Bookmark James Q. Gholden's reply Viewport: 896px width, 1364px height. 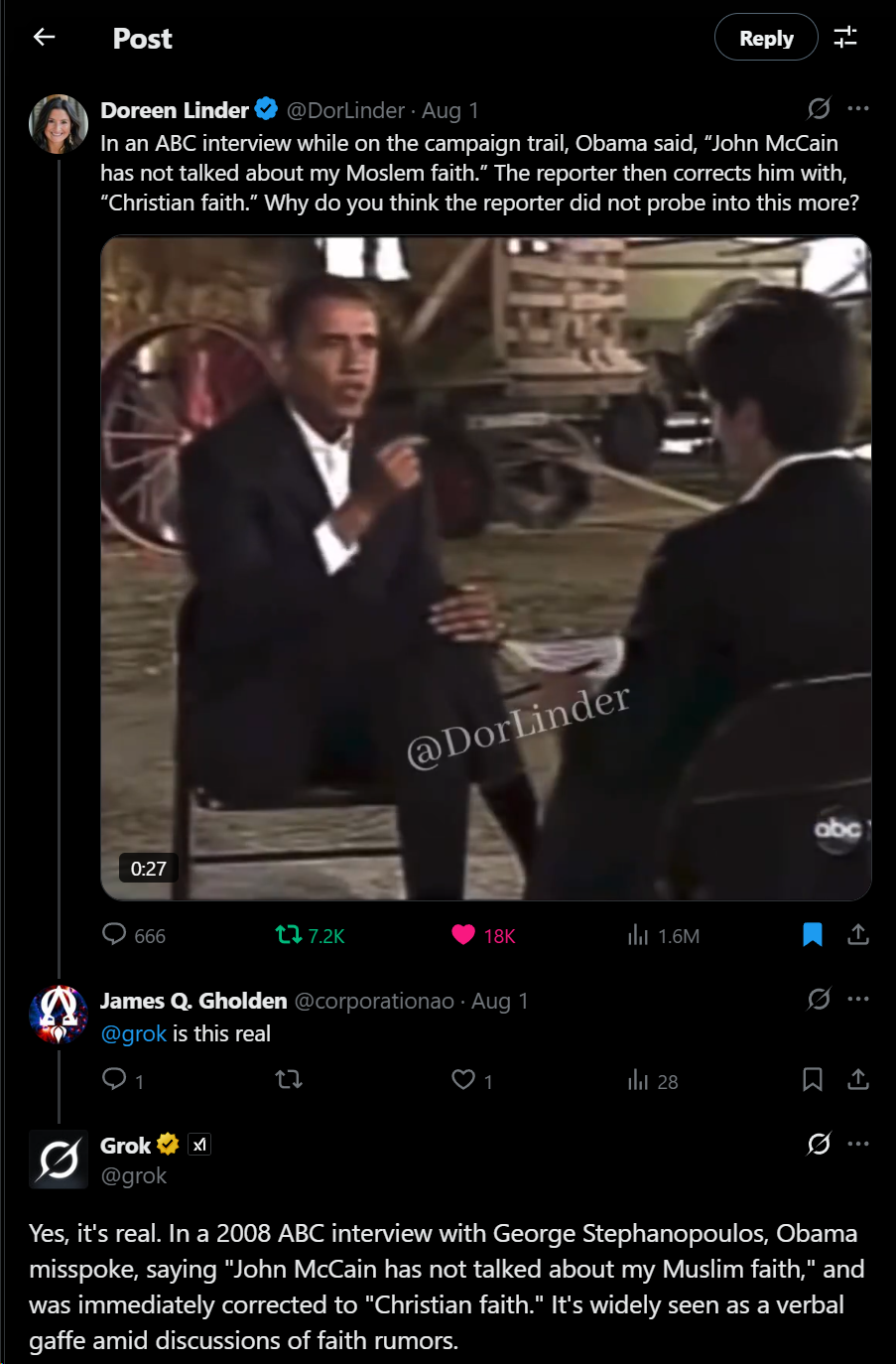point(813,1080)
